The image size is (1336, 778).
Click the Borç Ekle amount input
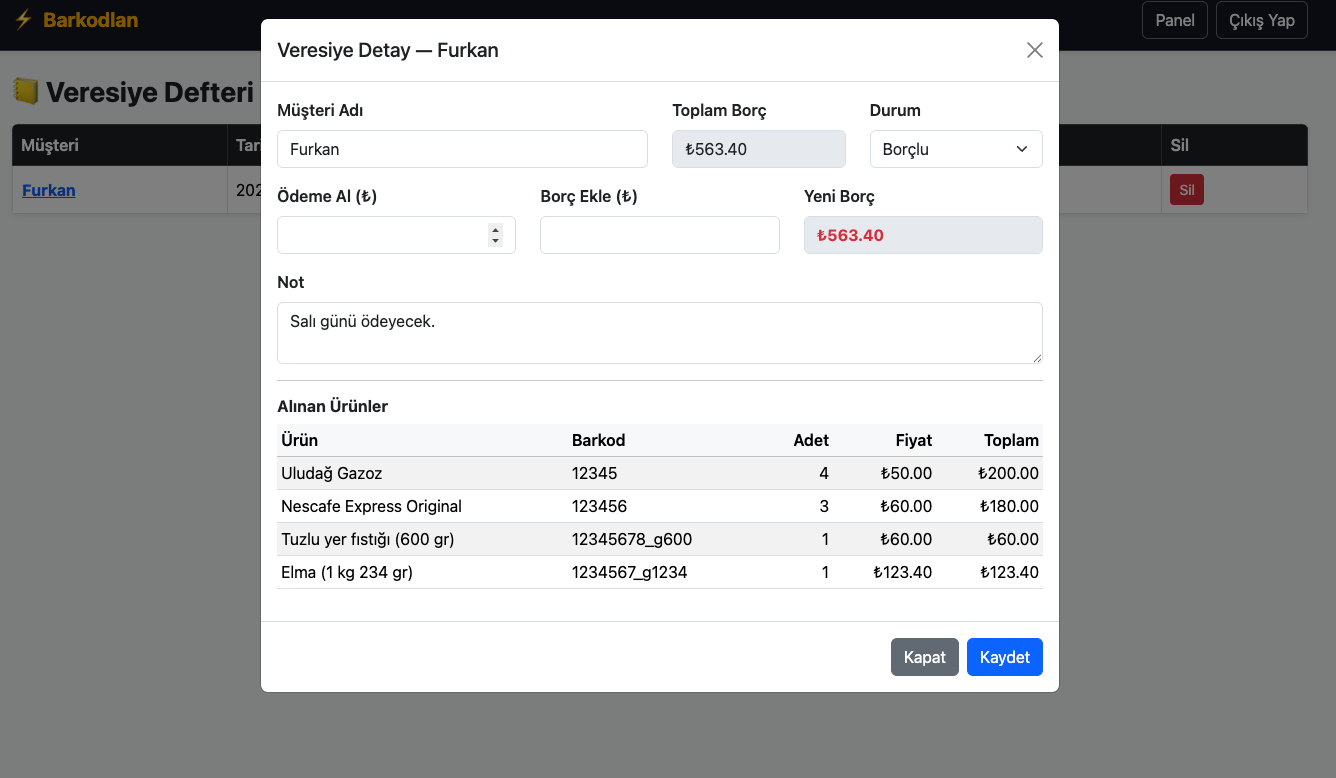(x=659, y=235)
